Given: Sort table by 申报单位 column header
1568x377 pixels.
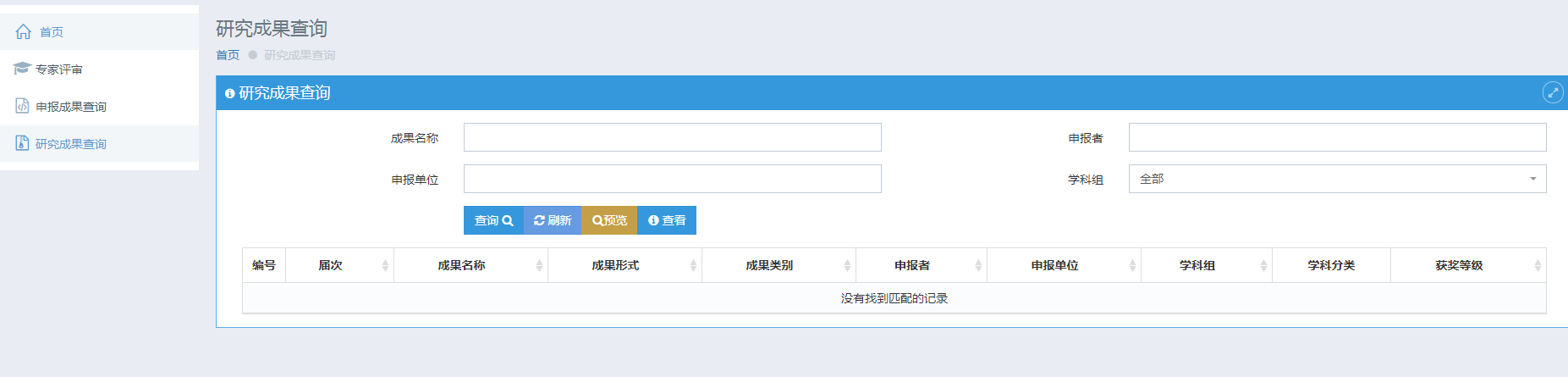Looking at the screenshot, I should [1064, 265].
